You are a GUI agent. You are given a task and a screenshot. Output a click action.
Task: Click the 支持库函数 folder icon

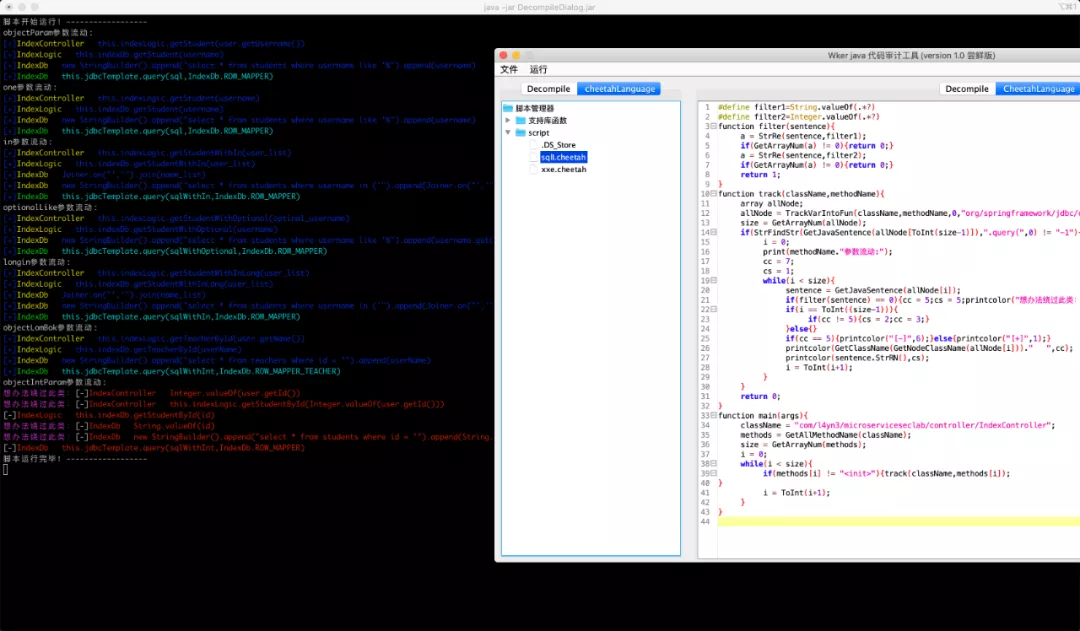pyautogui.click(x=521, y=121)
